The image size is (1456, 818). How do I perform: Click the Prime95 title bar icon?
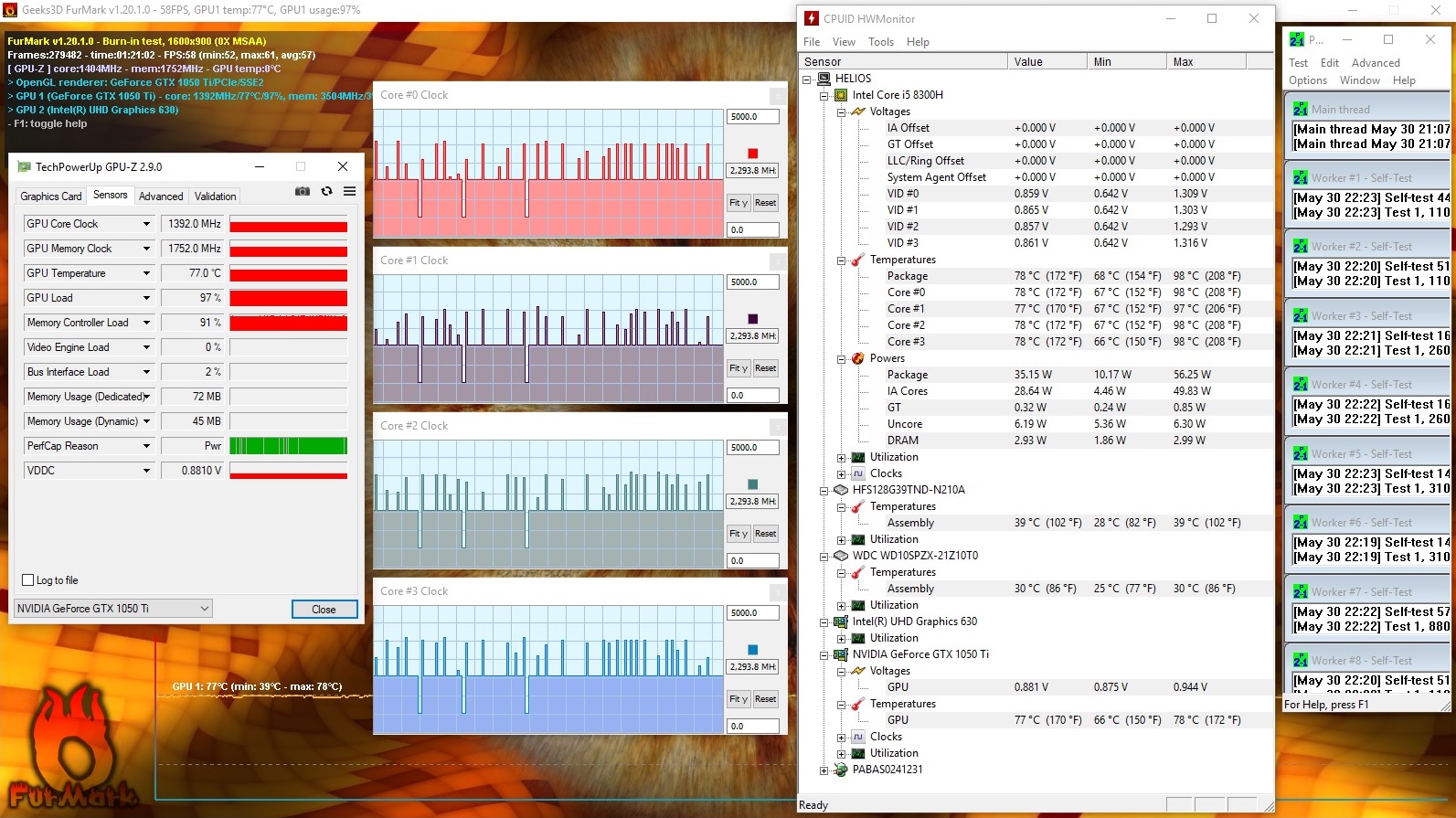pos(1297,39)
